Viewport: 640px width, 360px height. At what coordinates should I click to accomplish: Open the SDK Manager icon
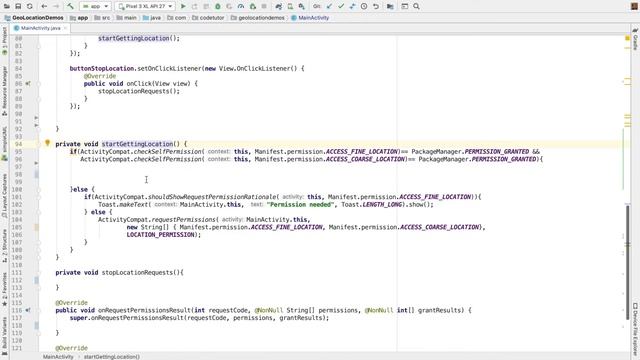click(x=302, y=6)
